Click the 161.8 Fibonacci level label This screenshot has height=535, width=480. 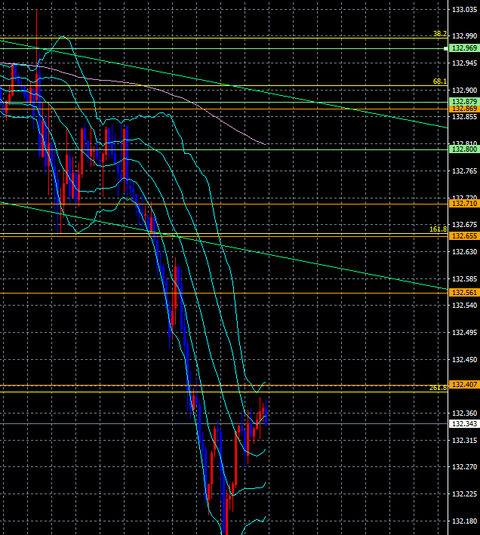(x=438, y=229)
